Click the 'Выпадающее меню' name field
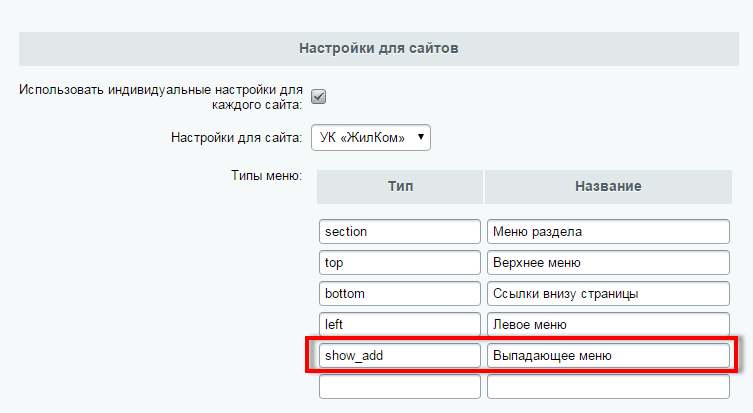The width and height of the screenshot is (753, 413). coord(608,355)
